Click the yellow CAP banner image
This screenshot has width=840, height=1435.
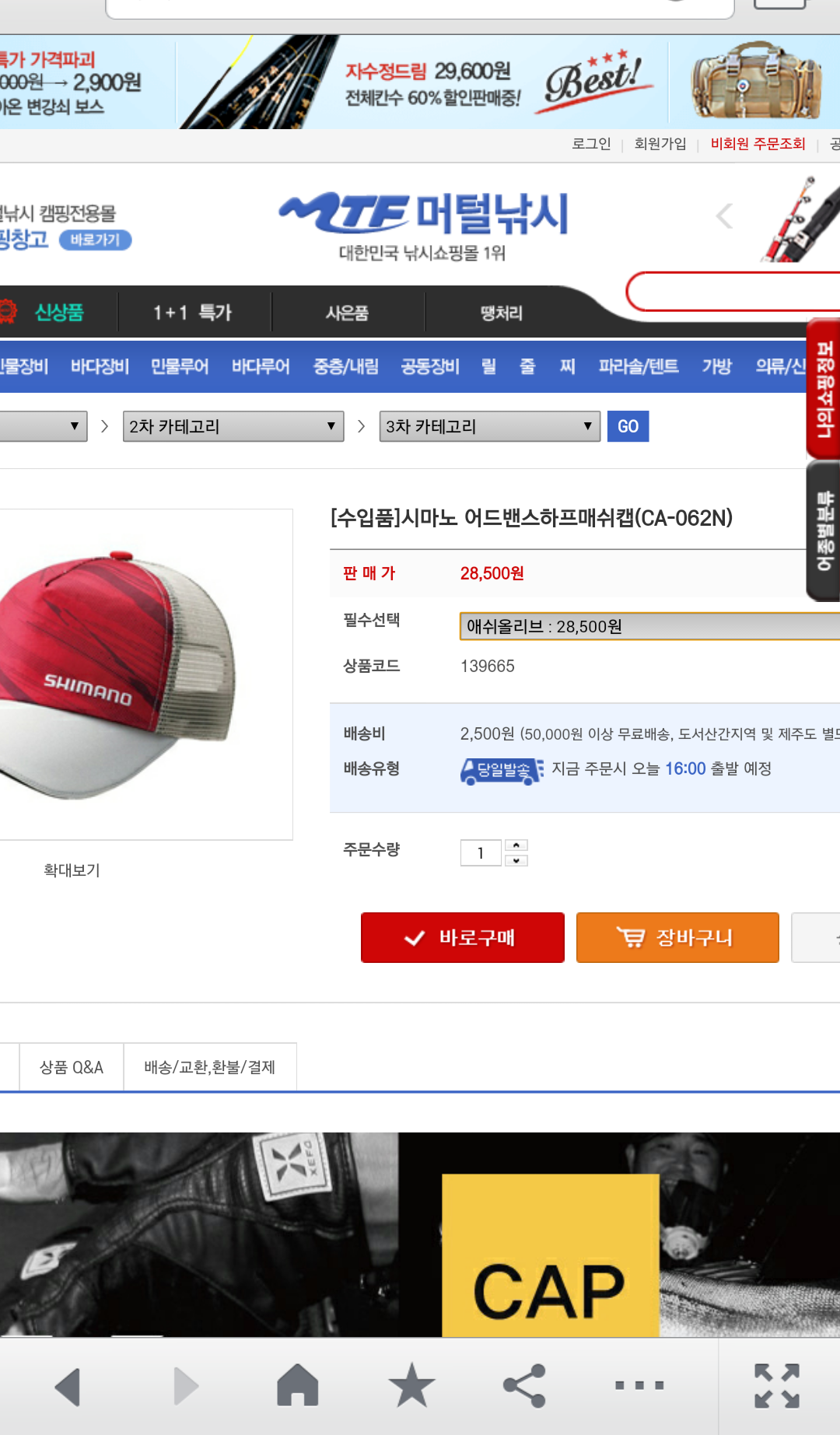[x=551, y=1255]
